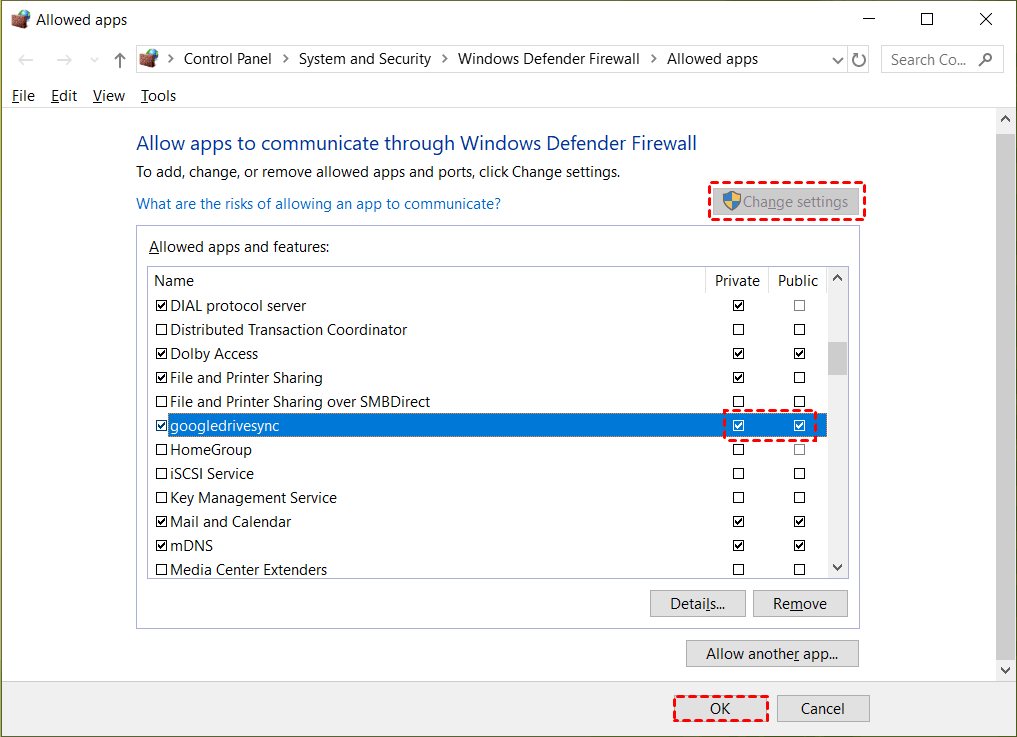Expand the address bar history dropdown
The width and height of the screenshot is (1017, 737).
[x=838, y=60]
